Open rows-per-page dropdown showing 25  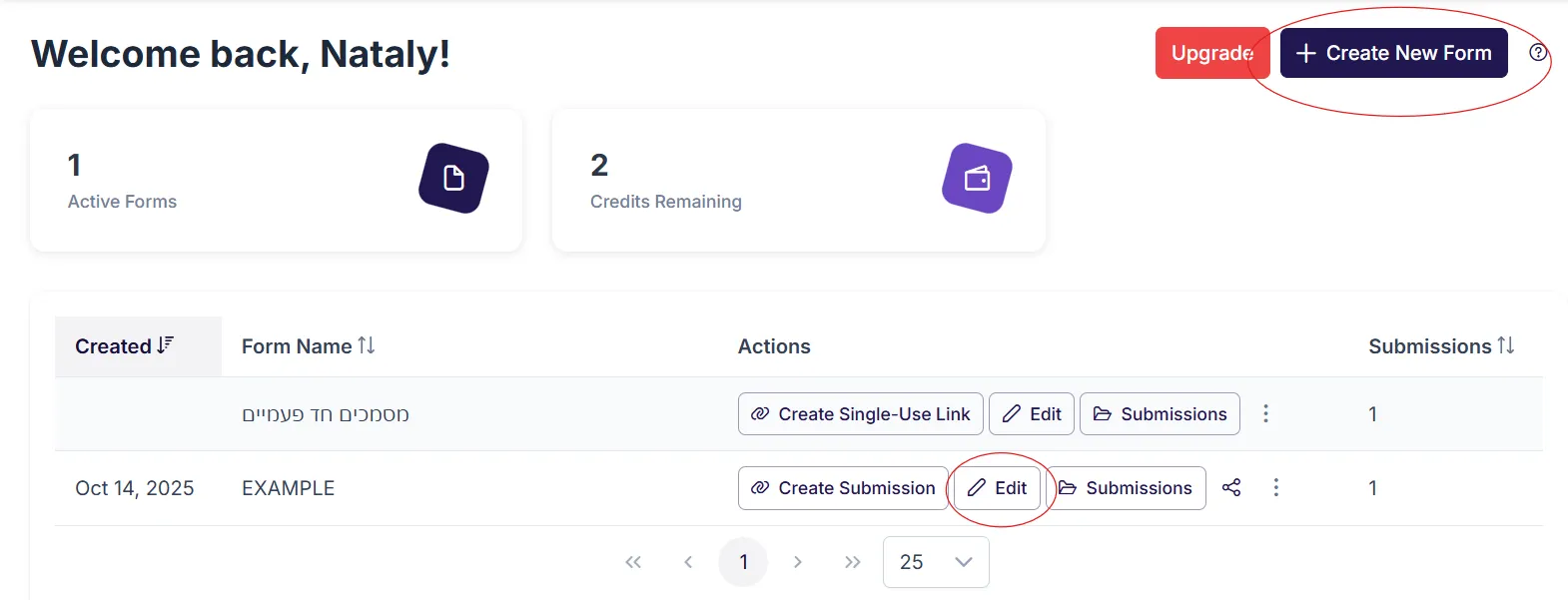pos(936,562)
